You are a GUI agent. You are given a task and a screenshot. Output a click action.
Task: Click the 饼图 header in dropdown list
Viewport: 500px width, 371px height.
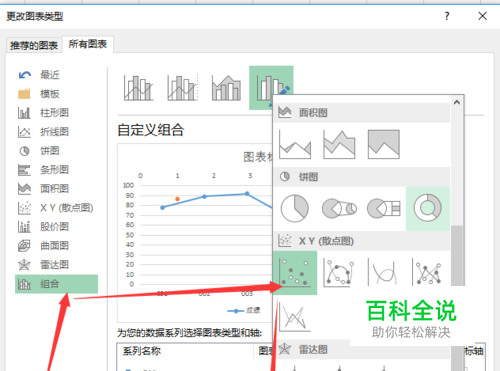(362, 177)
